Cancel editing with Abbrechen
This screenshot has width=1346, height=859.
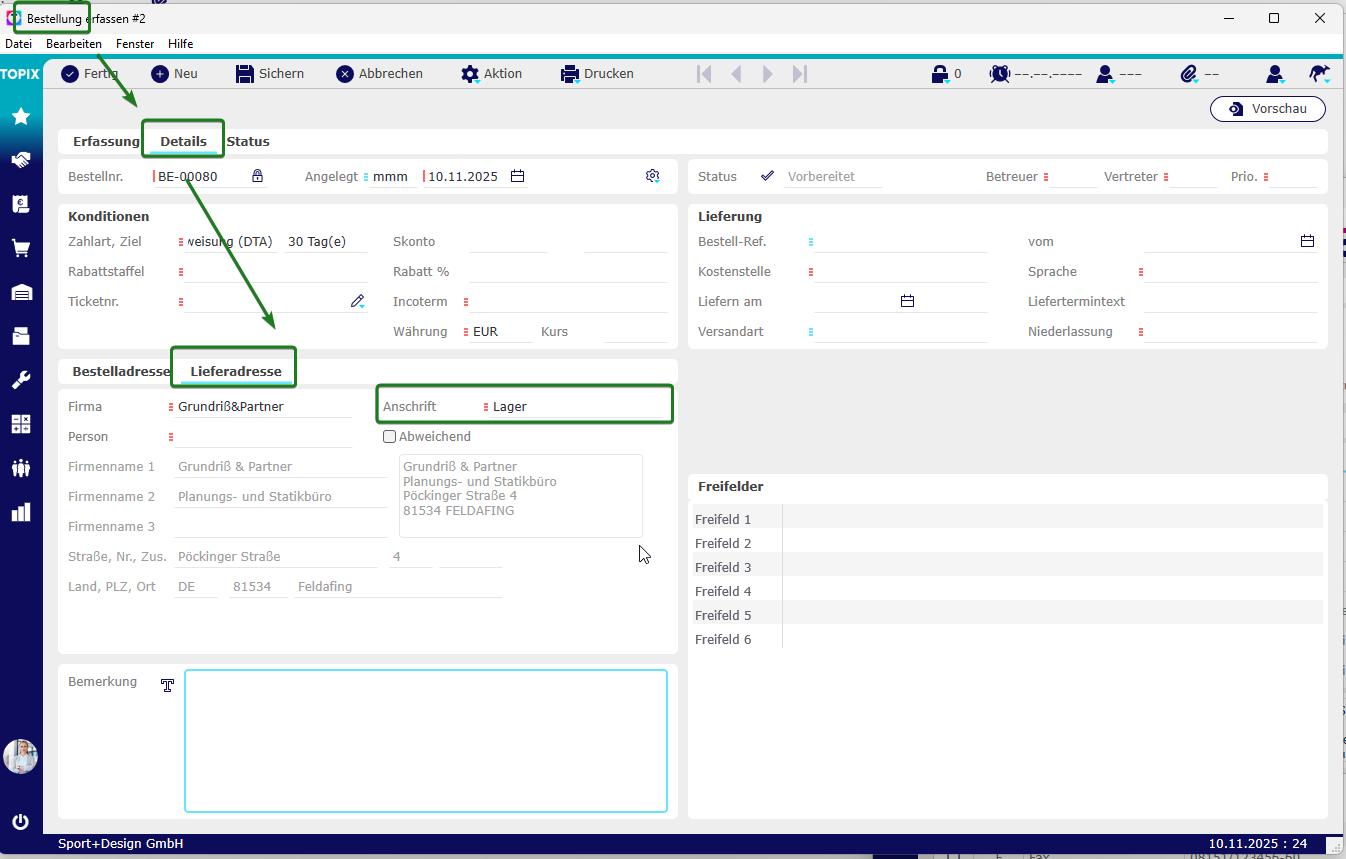coord(379,74)
